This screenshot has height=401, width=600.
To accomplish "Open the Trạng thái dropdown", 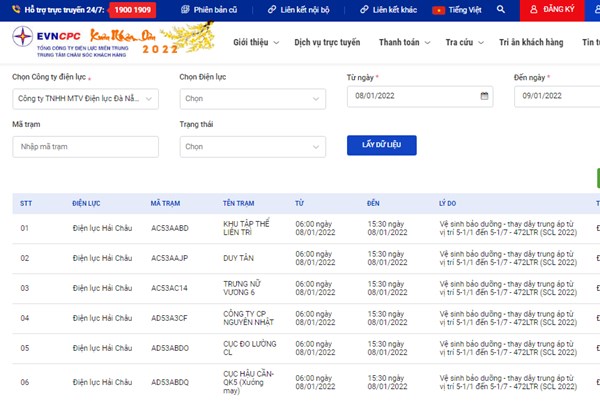I will pos(253,147).
